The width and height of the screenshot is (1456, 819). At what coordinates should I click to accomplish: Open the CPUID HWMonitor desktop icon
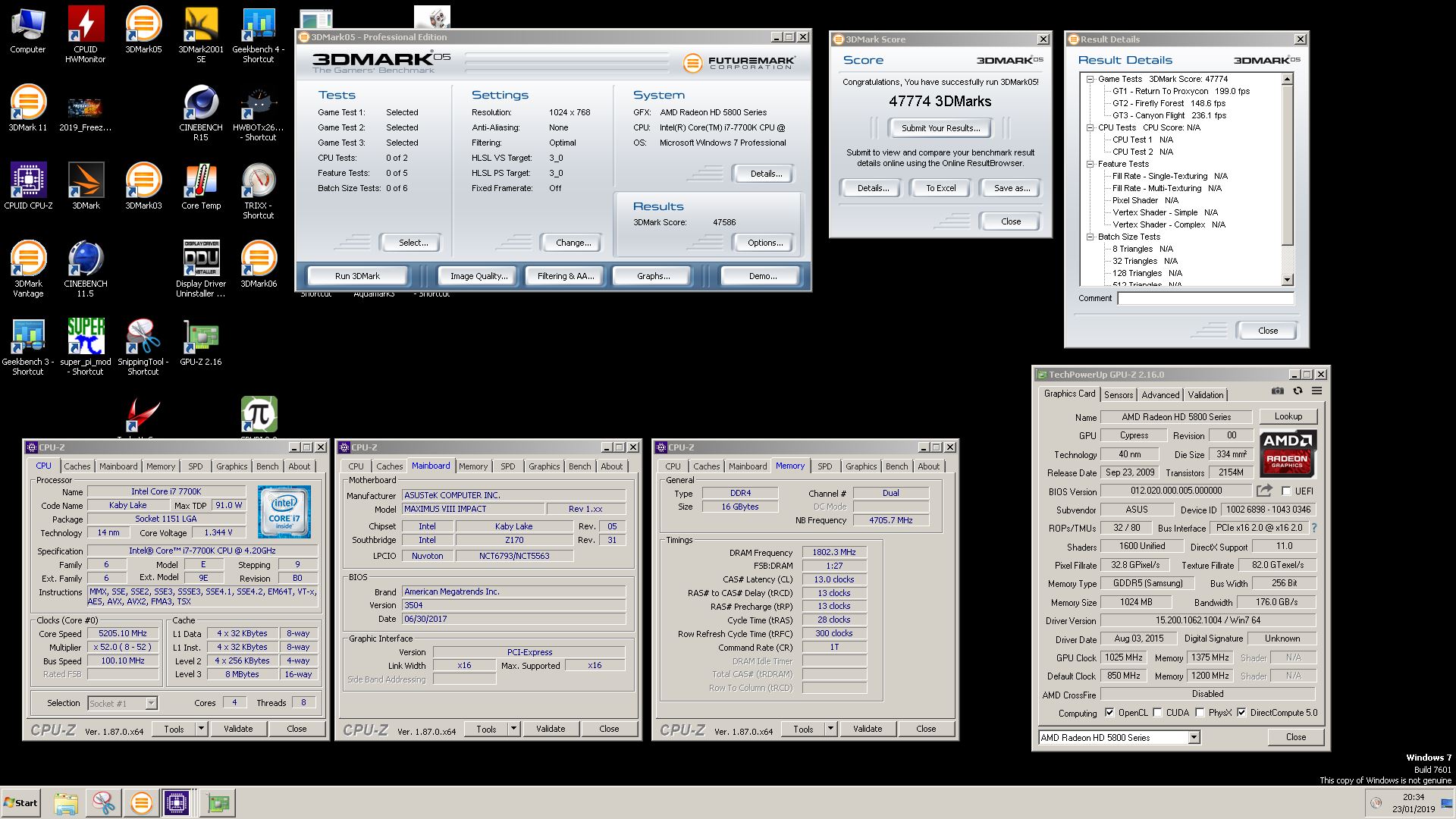[85, 34]
